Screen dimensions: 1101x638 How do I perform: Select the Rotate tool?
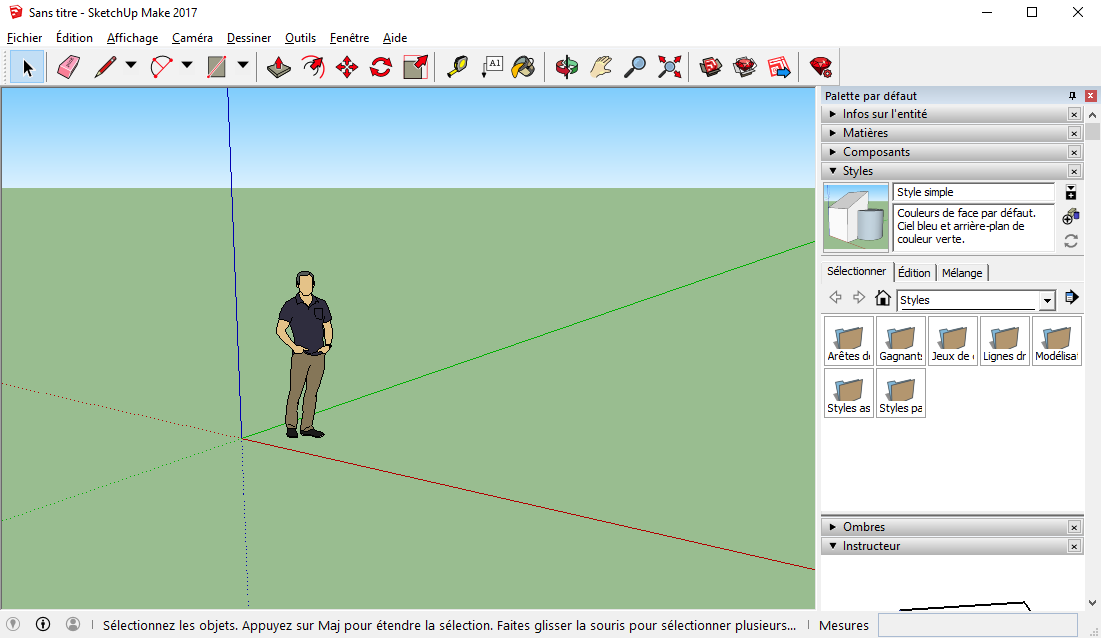(380, 66)
